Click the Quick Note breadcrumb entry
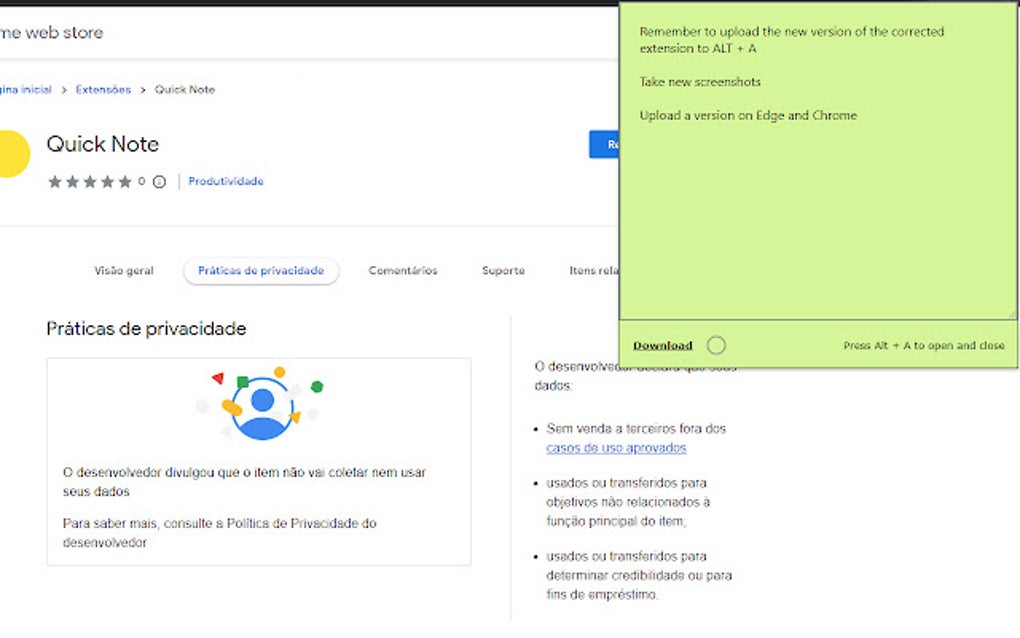The height and width of the screenshot is (638, 1020). tap(186, 89)
